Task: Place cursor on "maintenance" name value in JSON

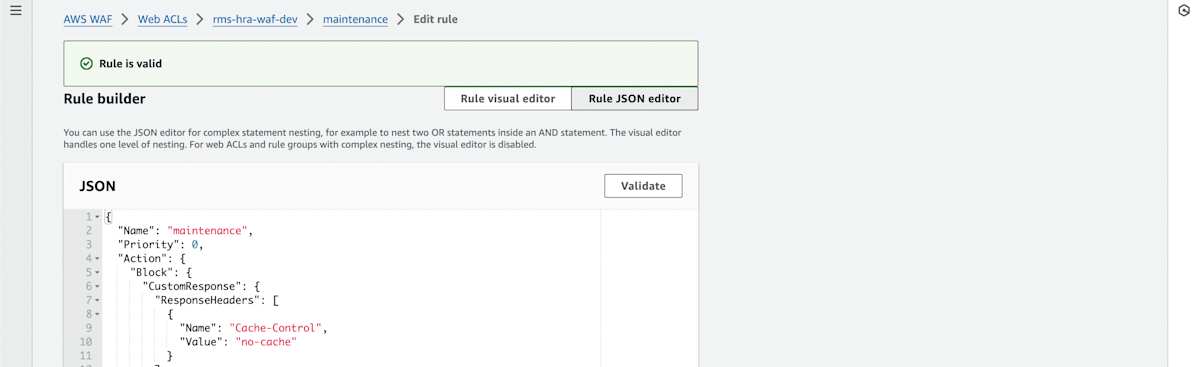Action: [208, 231]
